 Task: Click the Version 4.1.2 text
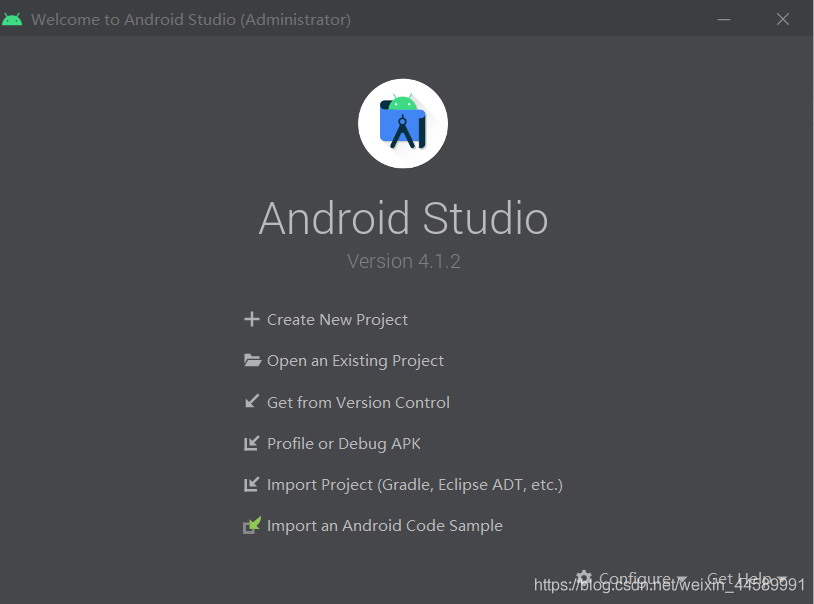click(x=403, y=261)
